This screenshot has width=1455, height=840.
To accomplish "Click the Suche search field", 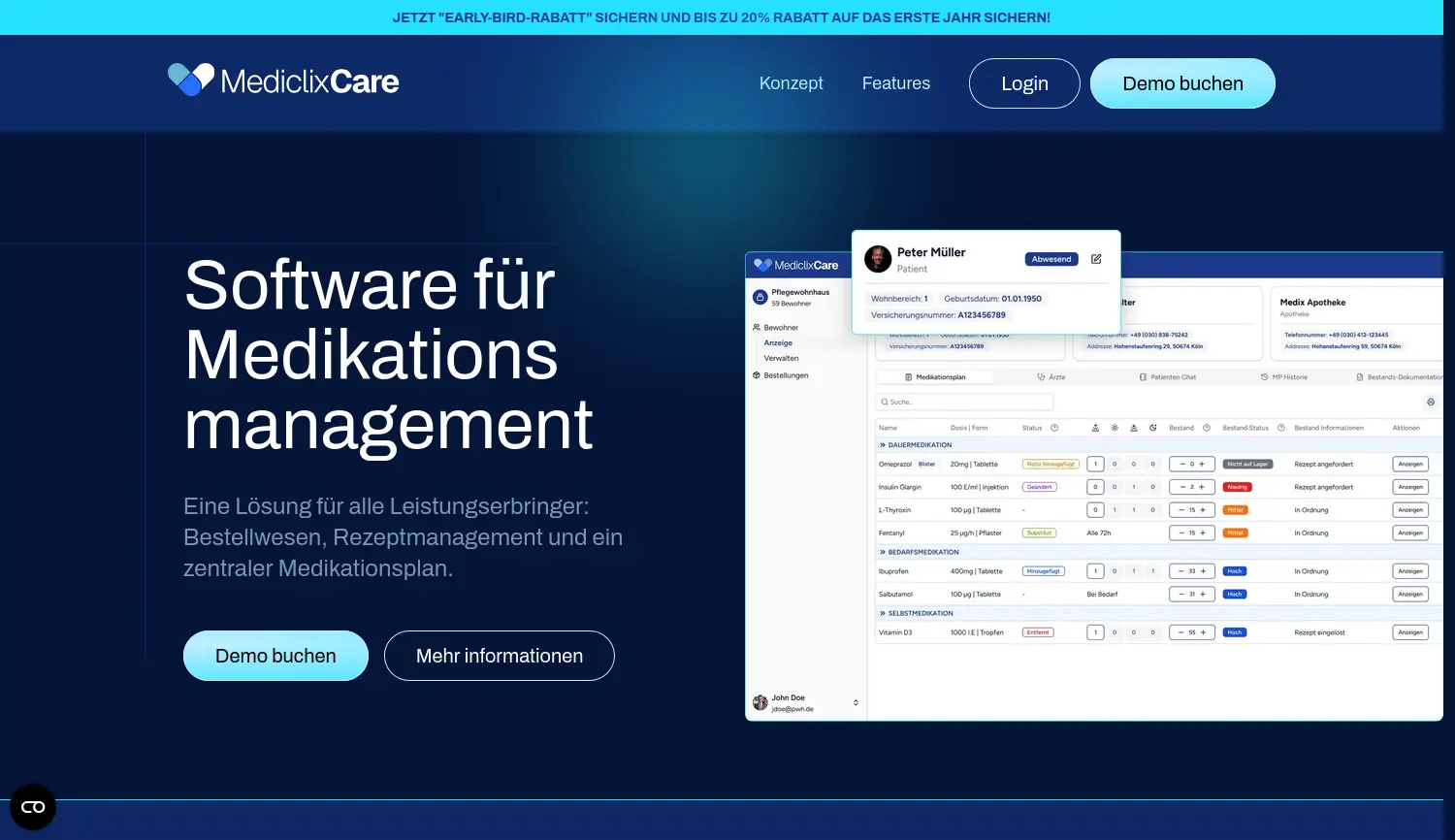I will [963, 401].
